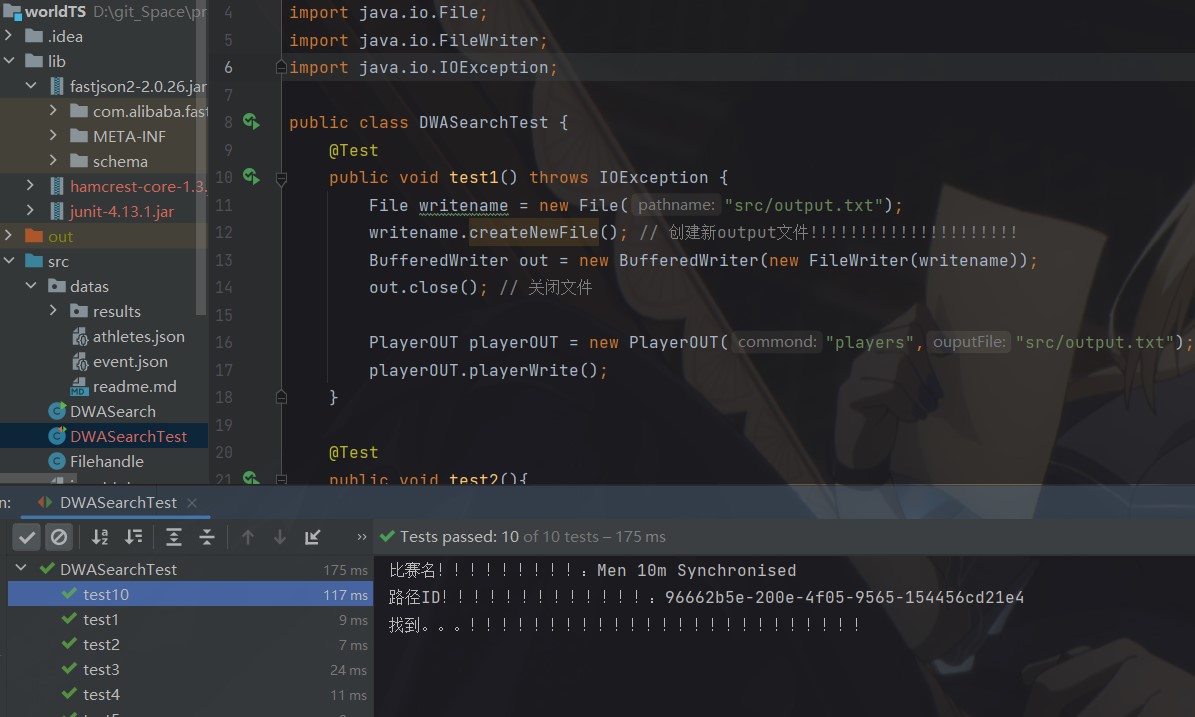Click junit-4.13.1.jar library icon

[x=56, y=211]
